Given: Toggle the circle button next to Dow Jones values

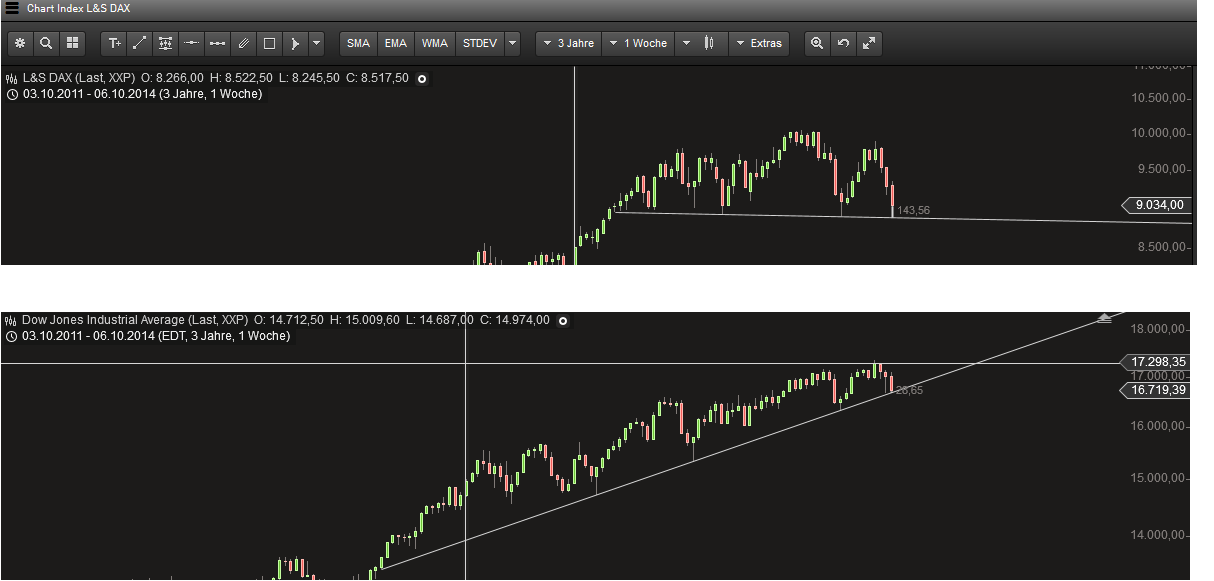Looking at the screenshot, I should [563, 321].
